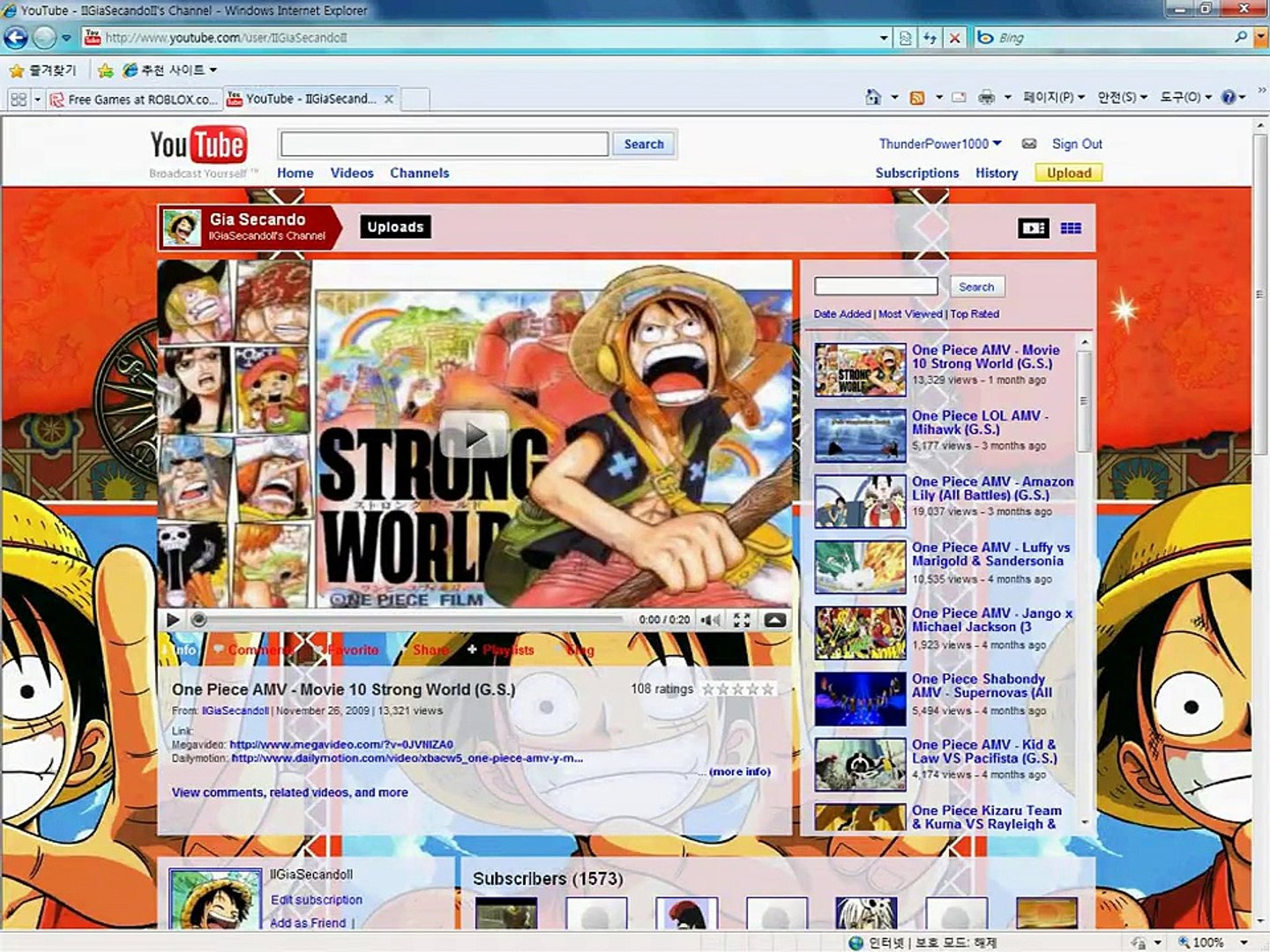Click the Read Mail envelope icon in toolbar
Viewport: 1270px width, 952px height.
point(959,98)
